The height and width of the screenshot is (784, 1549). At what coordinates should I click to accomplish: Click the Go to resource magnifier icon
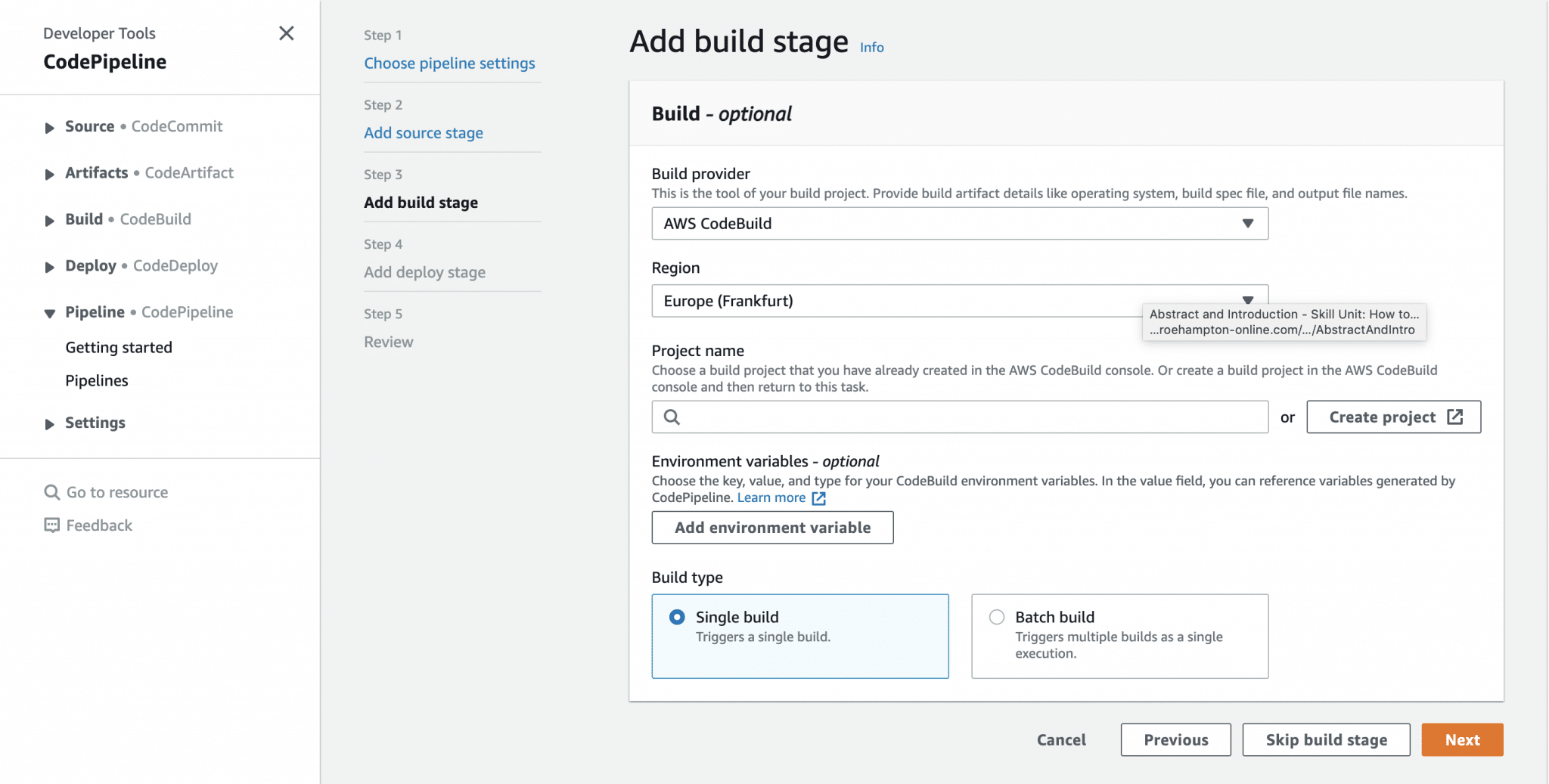tap(52, 491)
